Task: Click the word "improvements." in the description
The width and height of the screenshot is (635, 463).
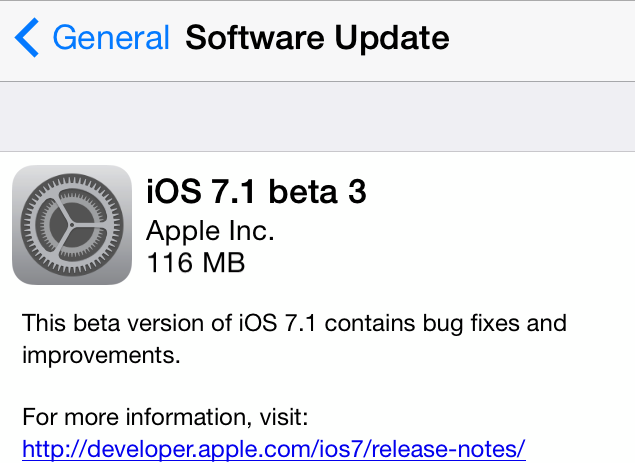Action: coord(91,356)
